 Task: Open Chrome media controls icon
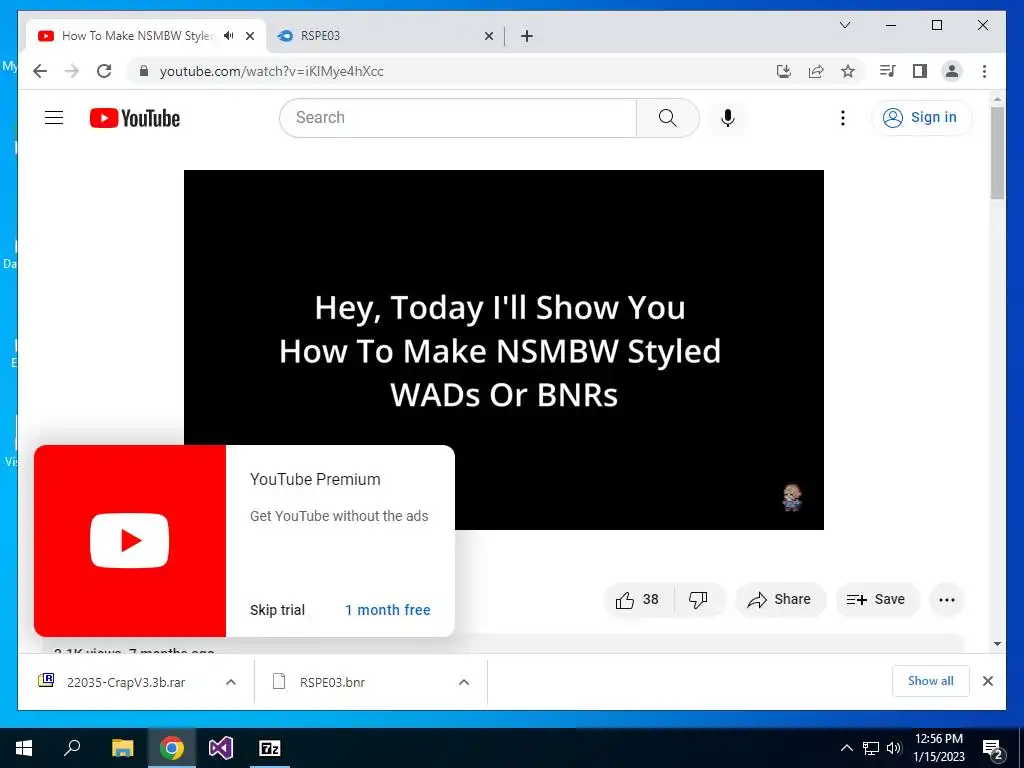click(888, 71)
